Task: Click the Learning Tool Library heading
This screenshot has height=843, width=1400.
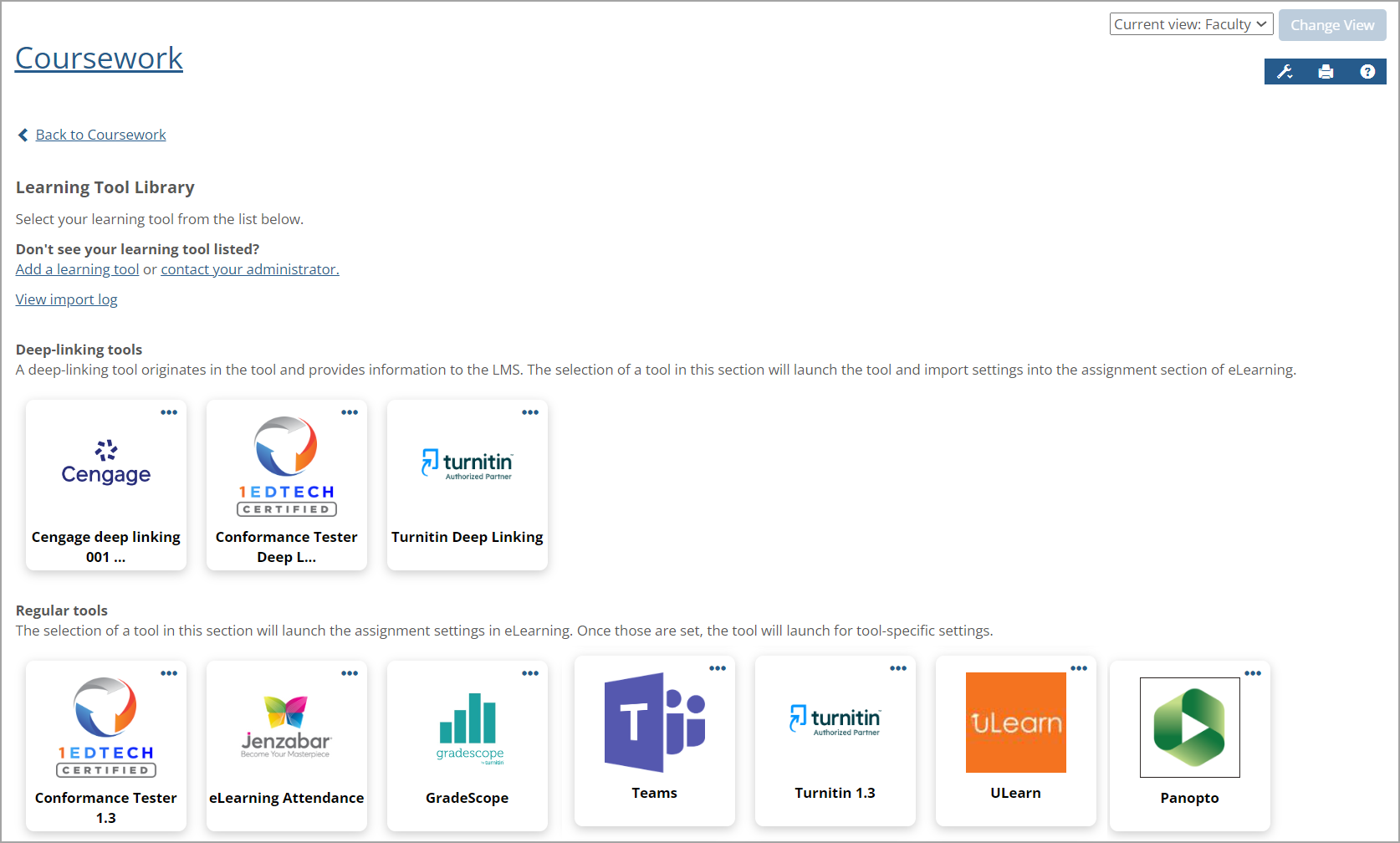Action: pos(105,187)
